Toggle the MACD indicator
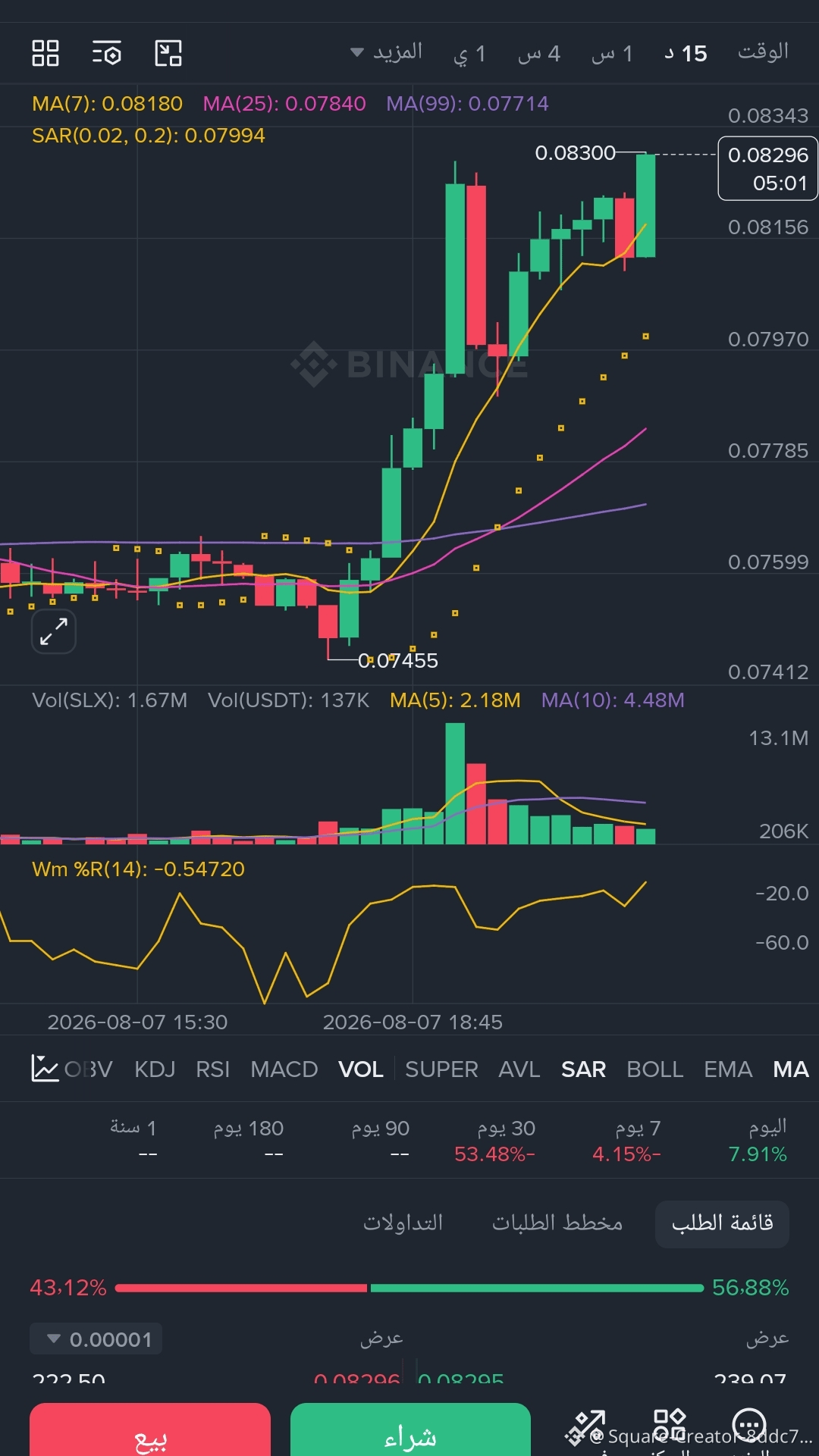The image size is (819, 1456). (x=284, y=1069)
